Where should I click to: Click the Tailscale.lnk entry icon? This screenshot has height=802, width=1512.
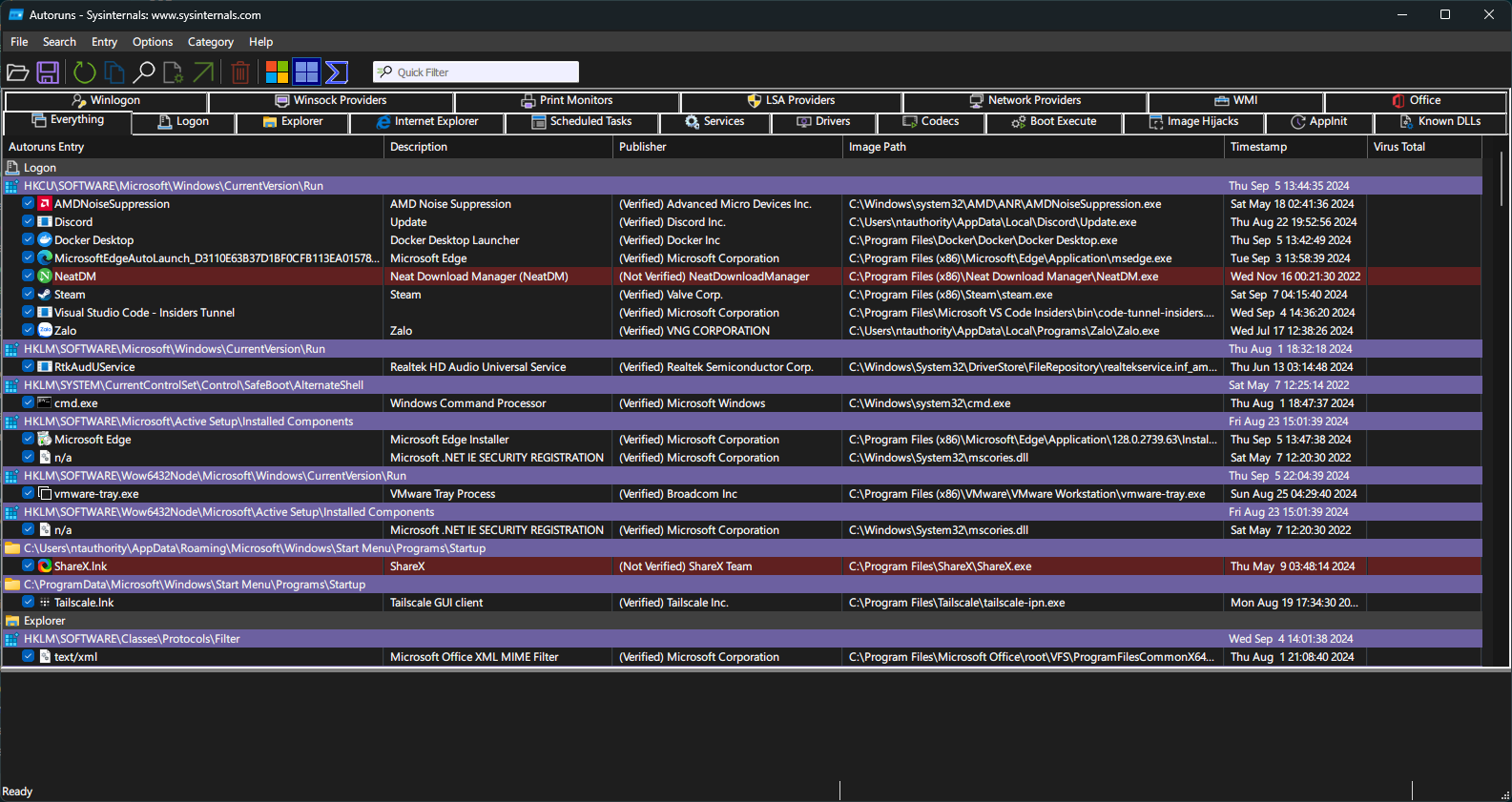pos(45,603)
